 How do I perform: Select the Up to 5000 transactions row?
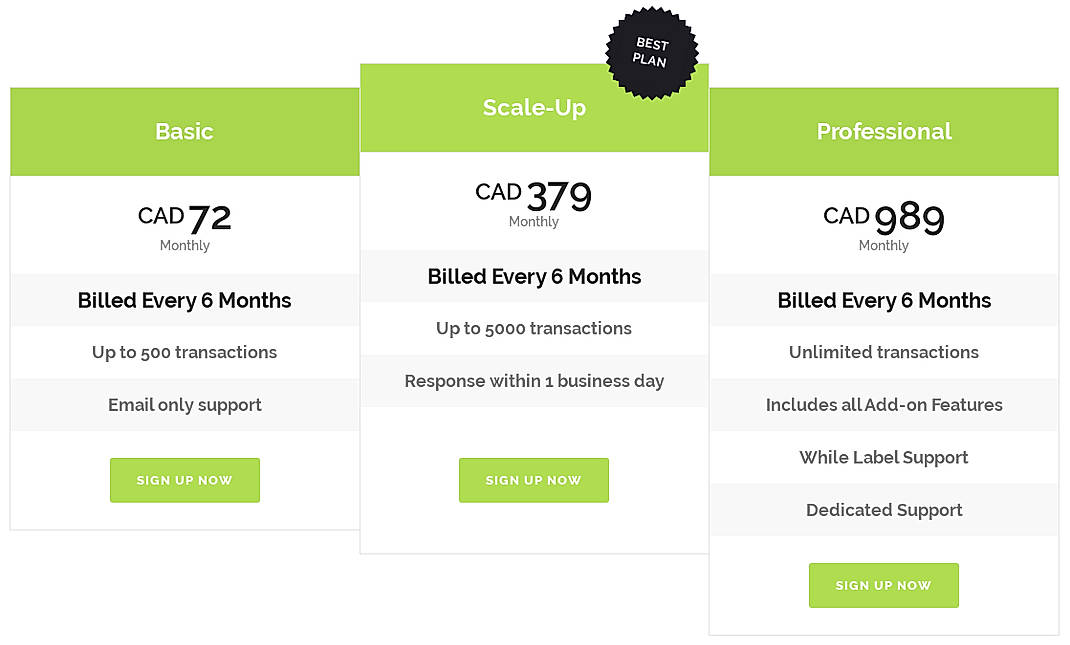533,328
